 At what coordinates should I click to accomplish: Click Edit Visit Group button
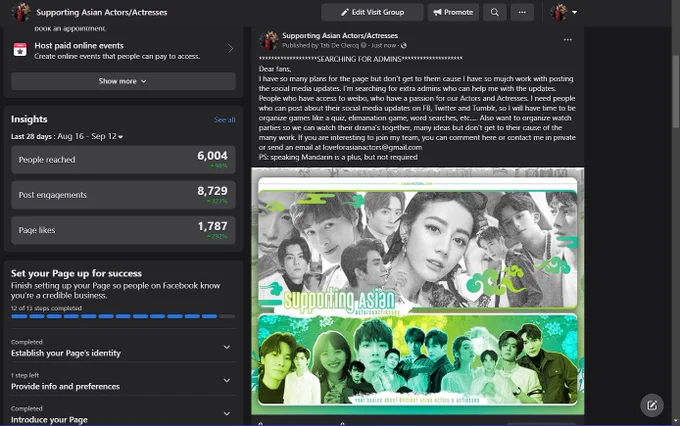click(372, 12)
